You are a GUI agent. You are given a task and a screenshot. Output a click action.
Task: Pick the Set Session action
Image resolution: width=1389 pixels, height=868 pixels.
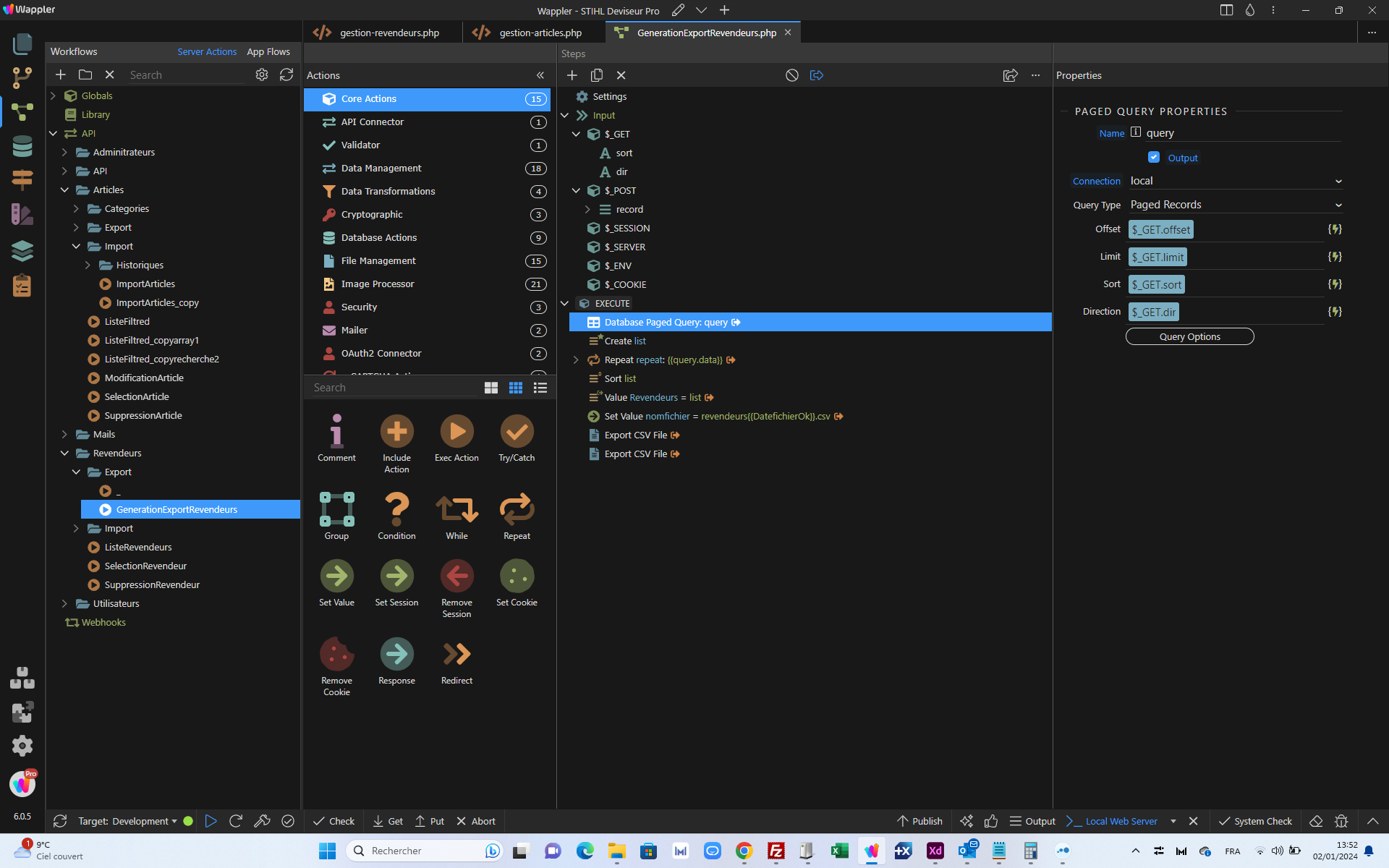[396, 576]
